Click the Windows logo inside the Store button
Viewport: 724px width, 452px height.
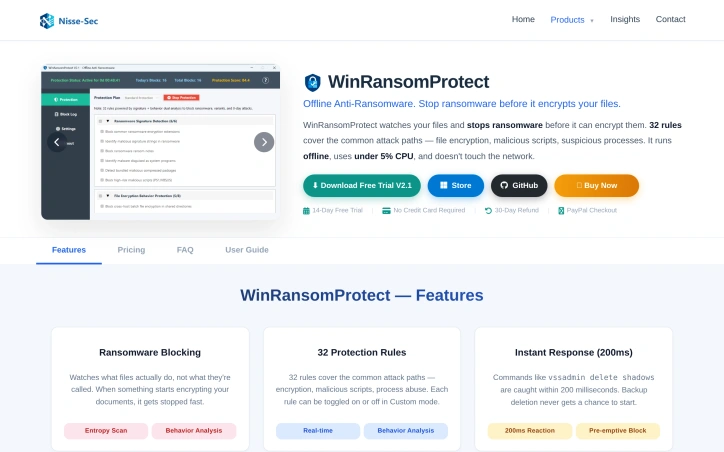[444, 185]
